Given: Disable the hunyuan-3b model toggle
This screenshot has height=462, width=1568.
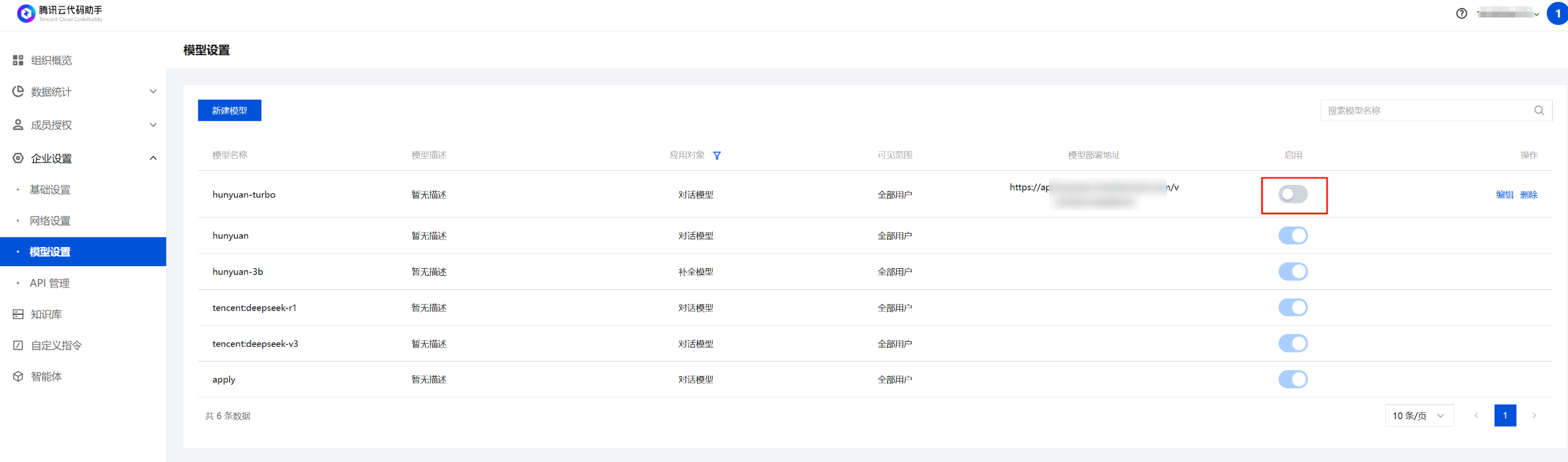Looking at the screenshot, I should [1292, 272].
